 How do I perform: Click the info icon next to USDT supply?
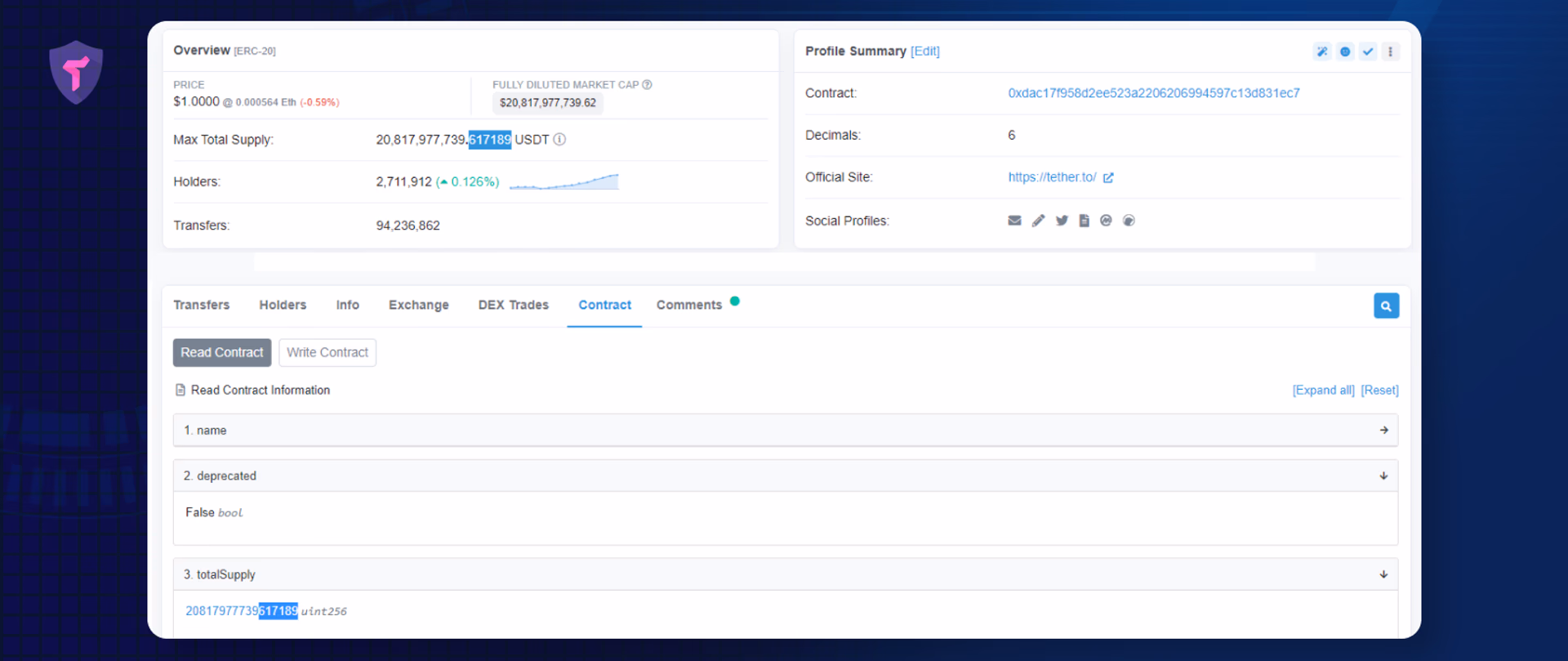(559, 140)
